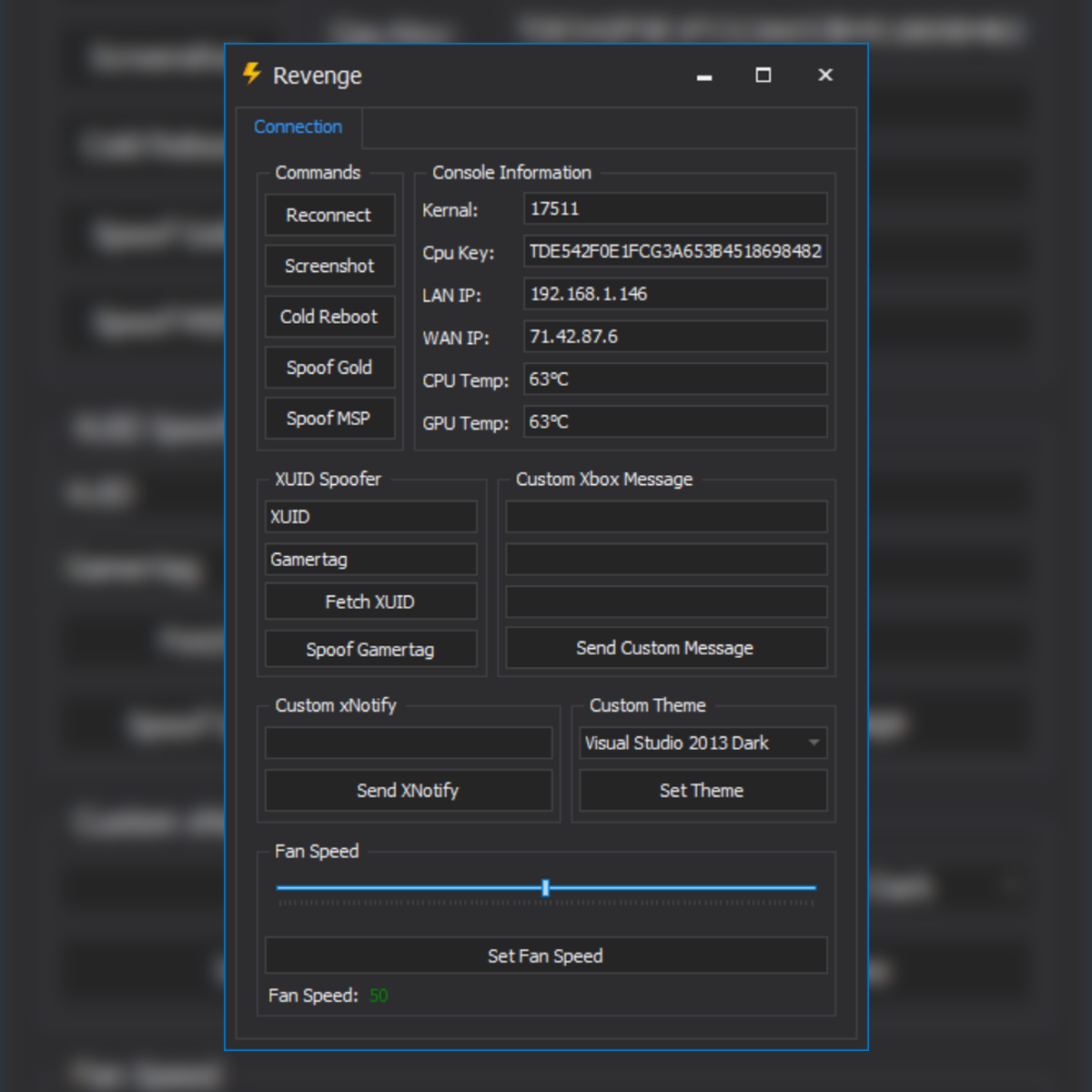
Task: Click the Spoof Gold button
Action: pos(329,368)
